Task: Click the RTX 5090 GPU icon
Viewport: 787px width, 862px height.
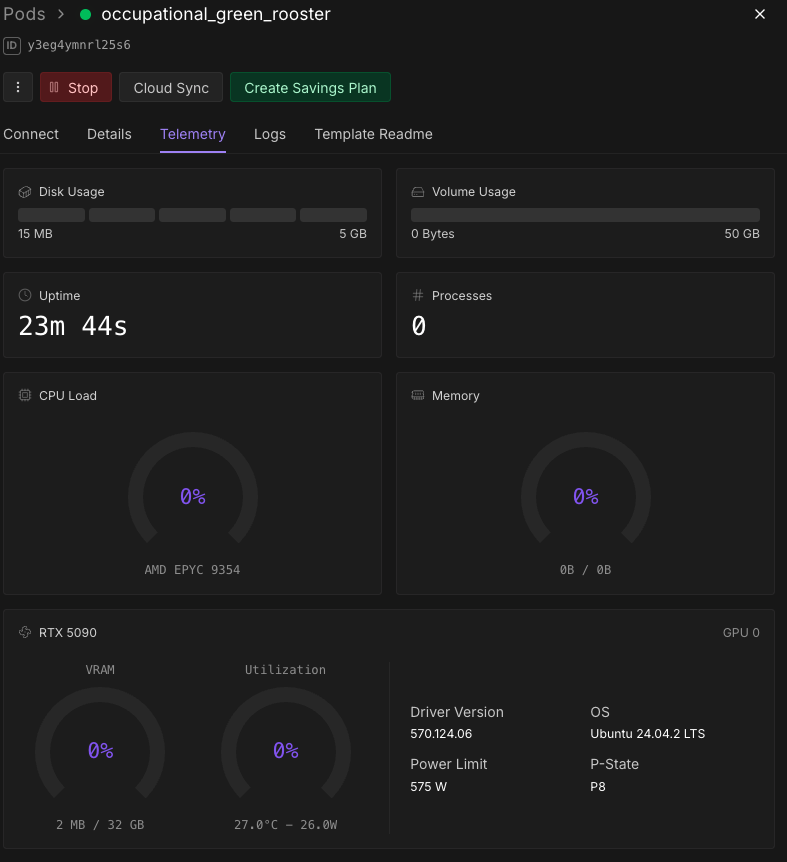Action: pos(25,632)
